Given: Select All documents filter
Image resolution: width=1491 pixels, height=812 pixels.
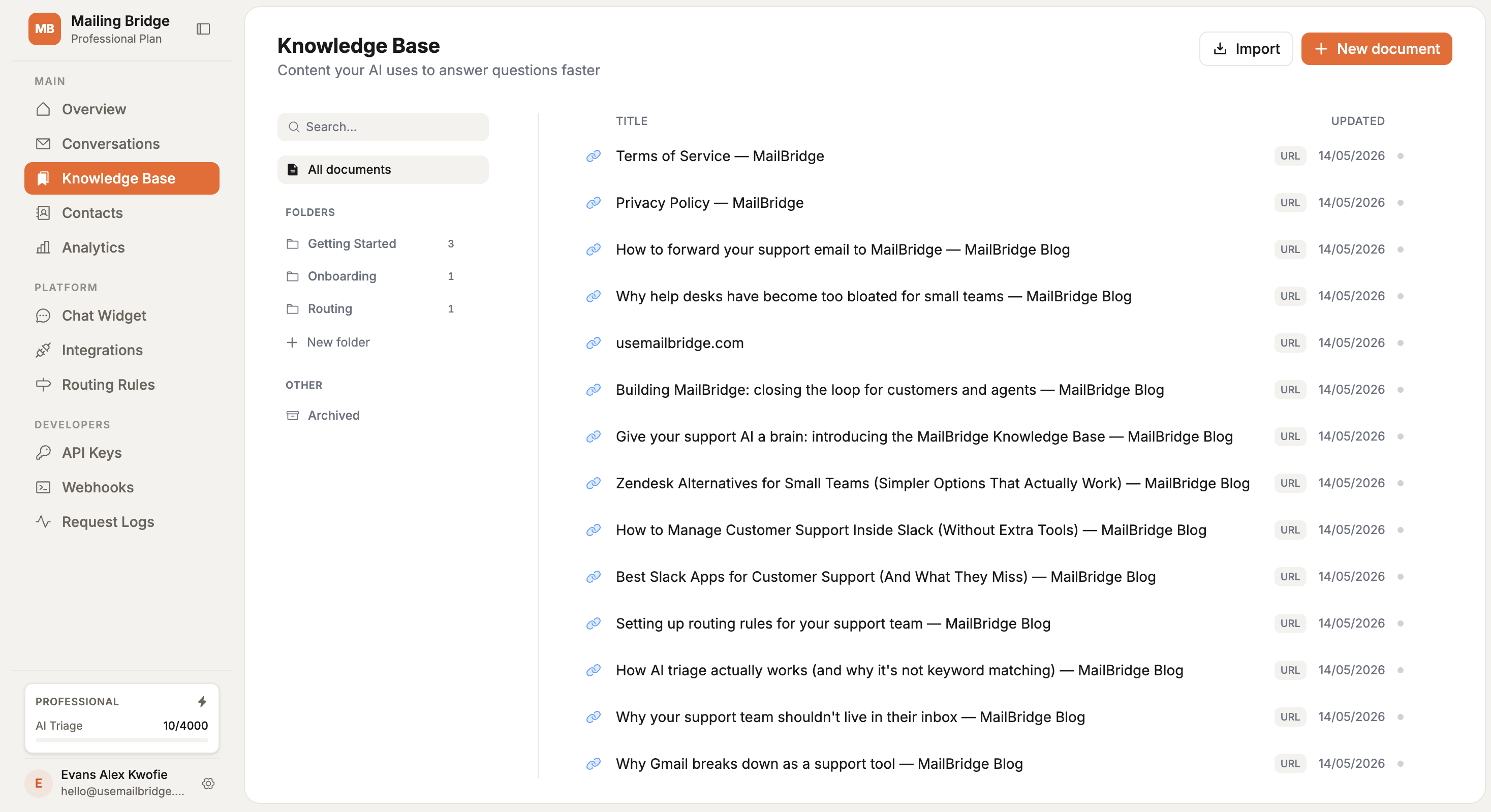Looking at the screenshot, I should 383,170.
